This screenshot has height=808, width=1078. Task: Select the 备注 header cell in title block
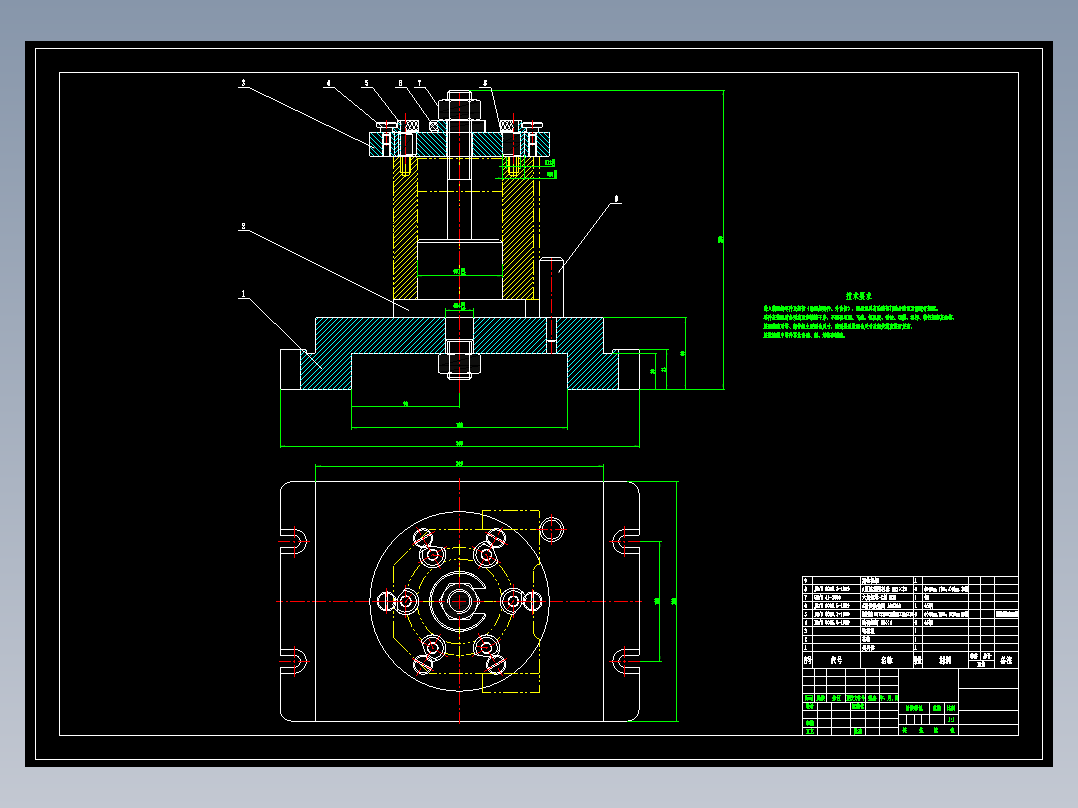(1006, 660)
